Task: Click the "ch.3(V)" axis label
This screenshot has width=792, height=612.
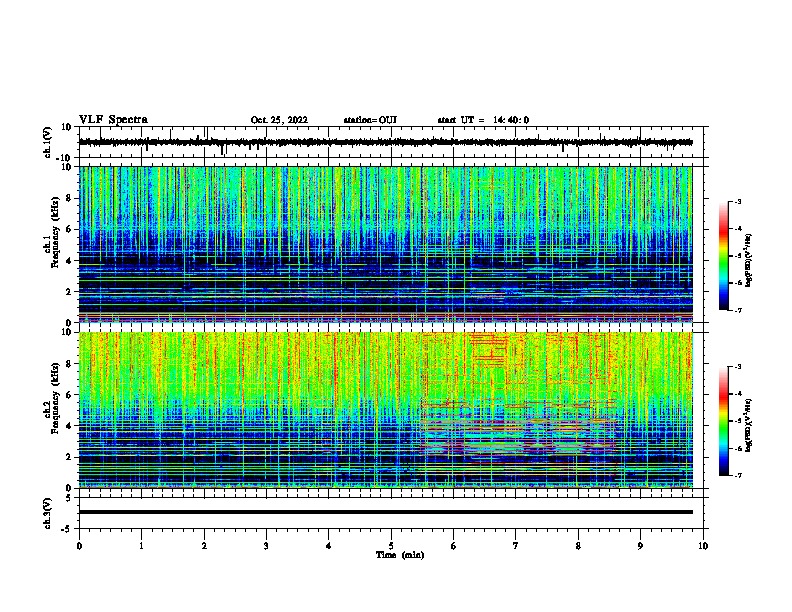Action: 48,513
